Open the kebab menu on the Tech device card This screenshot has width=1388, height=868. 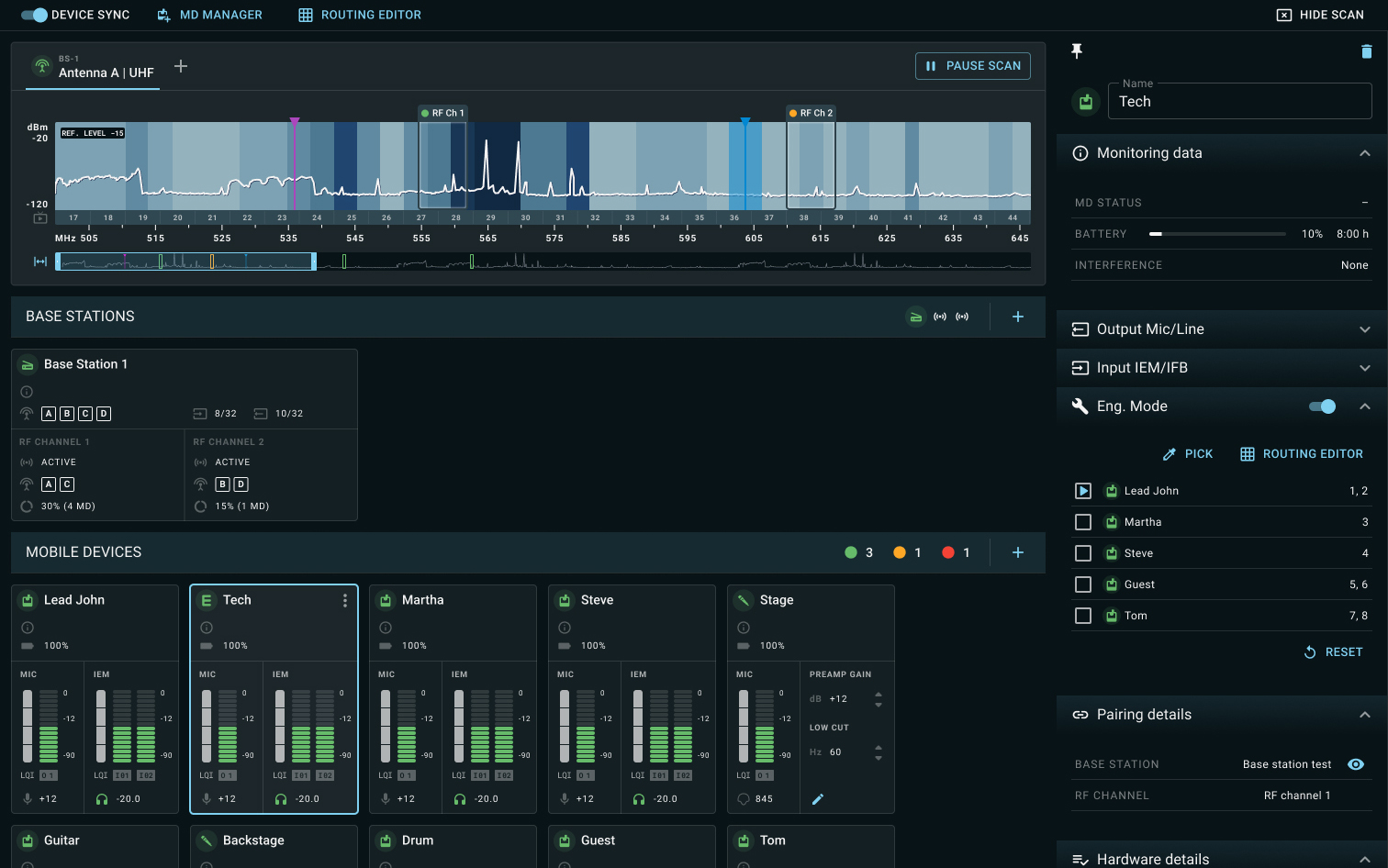[345, 600]
